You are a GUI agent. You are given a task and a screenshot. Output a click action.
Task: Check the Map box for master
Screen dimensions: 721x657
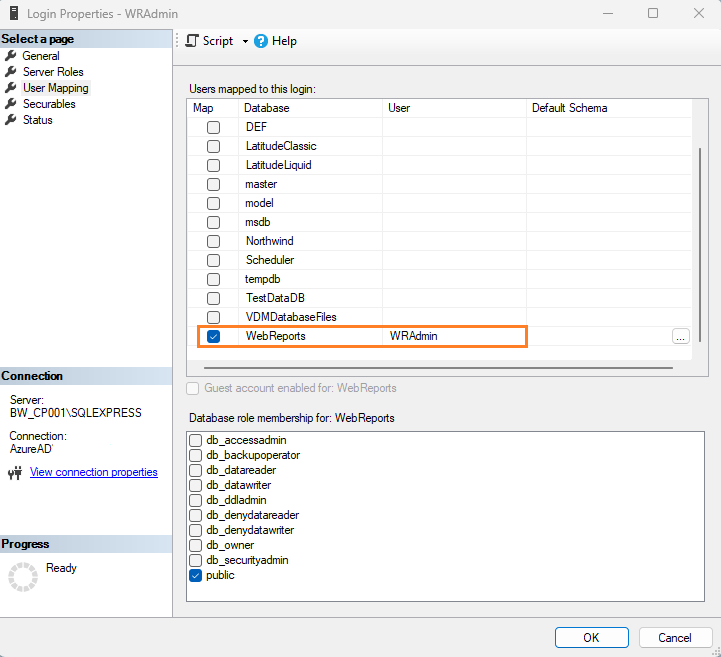213,184
